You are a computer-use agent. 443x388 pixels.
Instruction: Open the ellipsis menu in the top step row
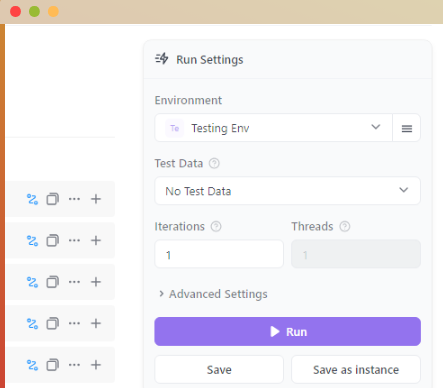click(74, 199)
